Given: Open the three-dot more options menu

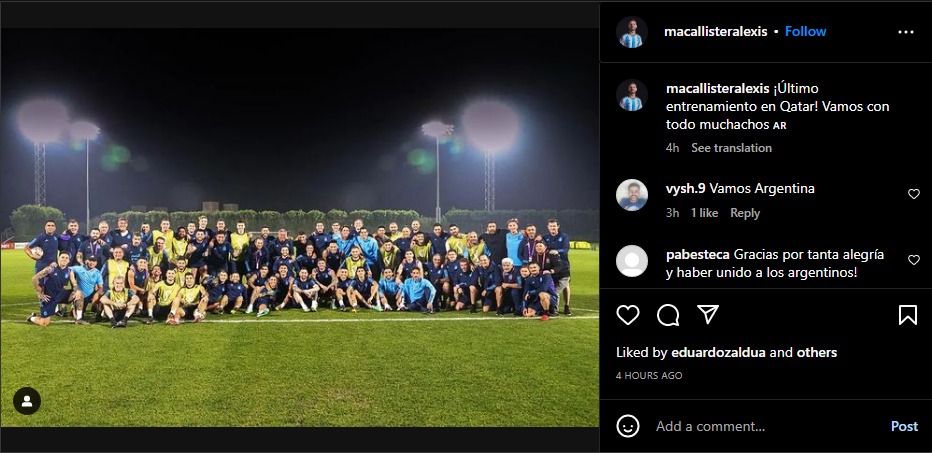Looking at the screenshot, I should click(906, 32).
